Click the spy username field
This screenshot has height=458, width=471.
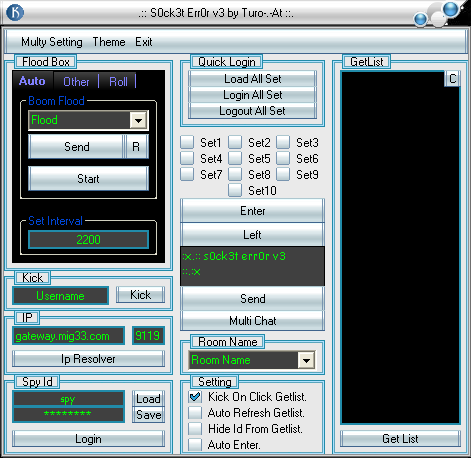[x=68, y=399]
